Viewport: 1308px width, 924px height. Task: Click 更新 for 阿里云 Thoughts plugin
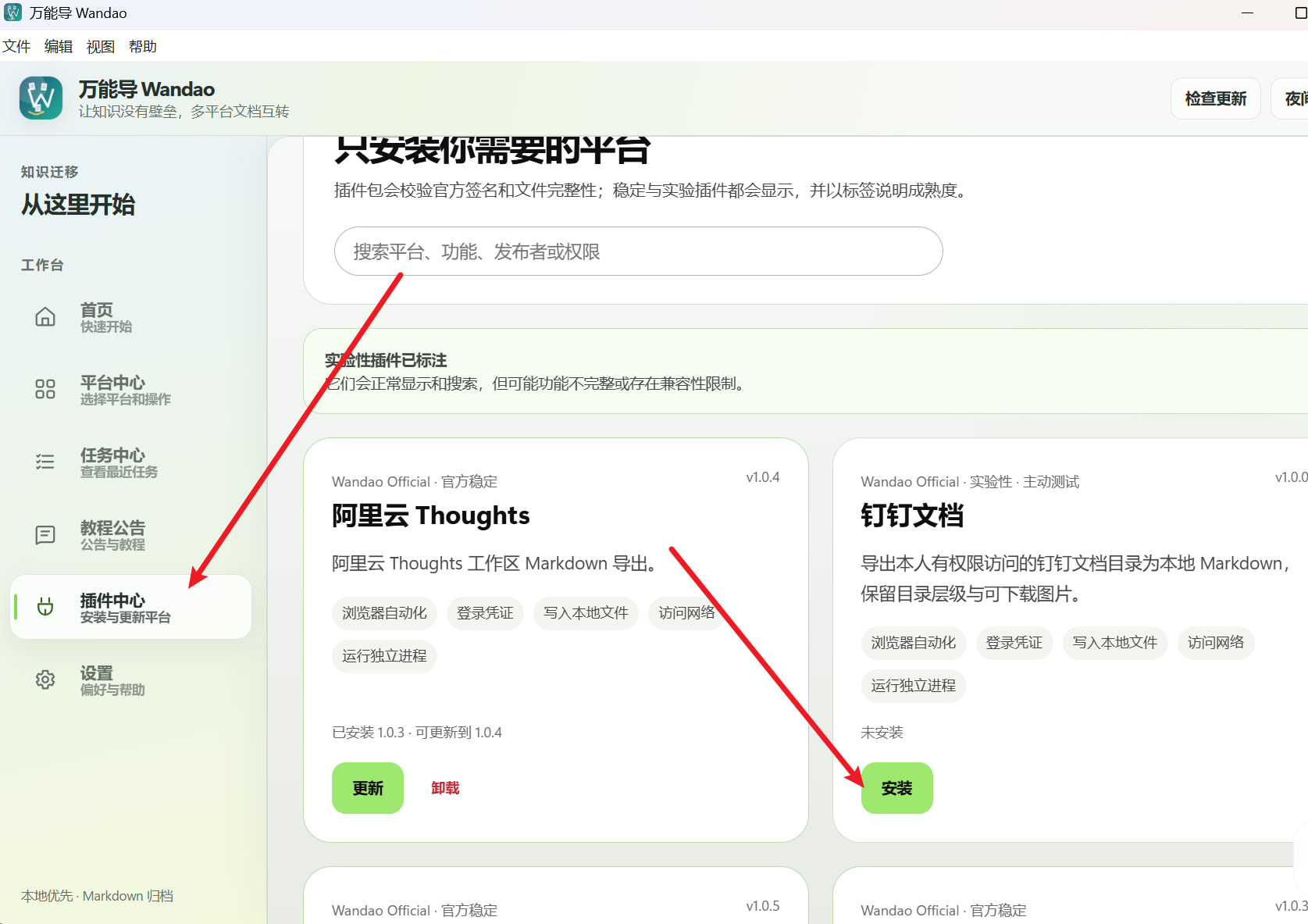[368, 788]
